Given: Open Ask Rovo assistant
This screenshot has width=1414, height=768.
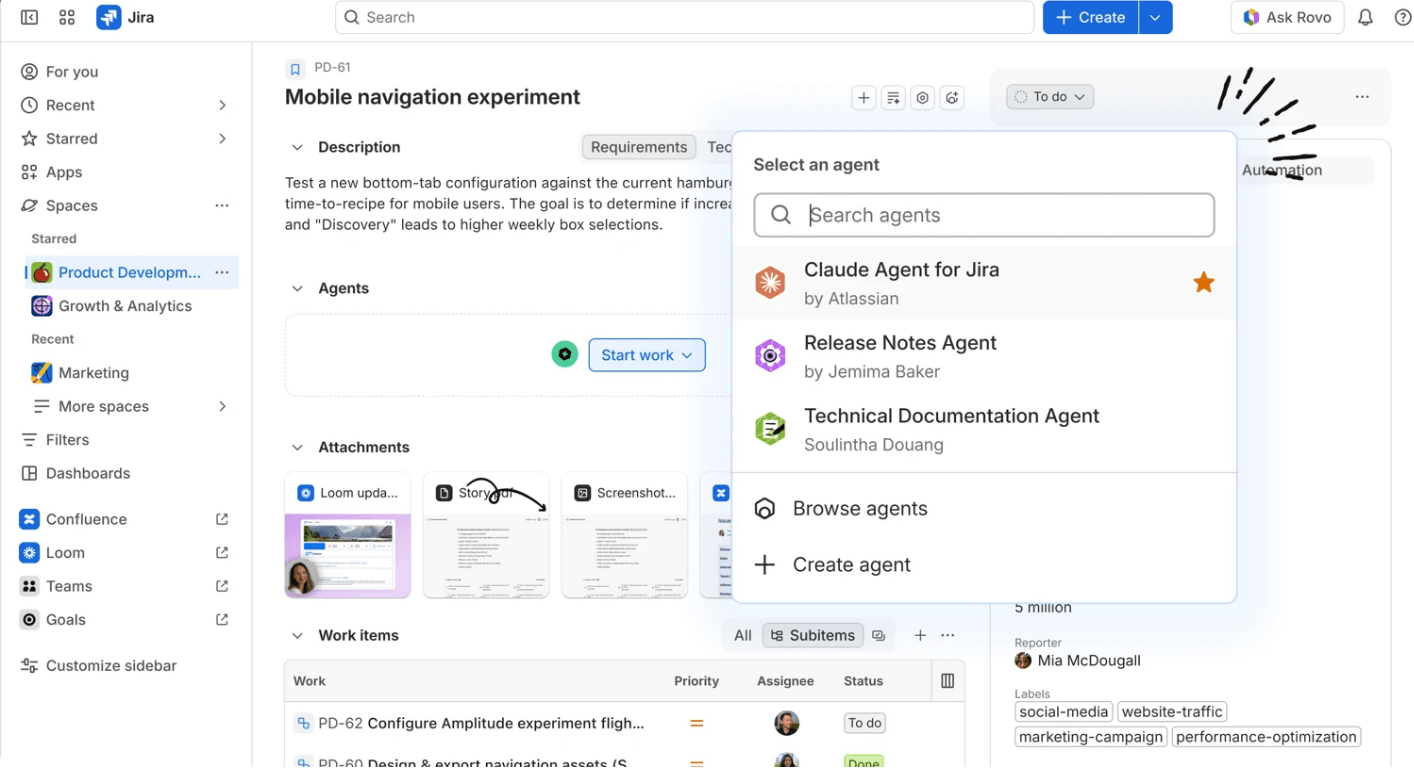Looking at the screenshot, I should pyautogui.click(x=1287, y=17).
